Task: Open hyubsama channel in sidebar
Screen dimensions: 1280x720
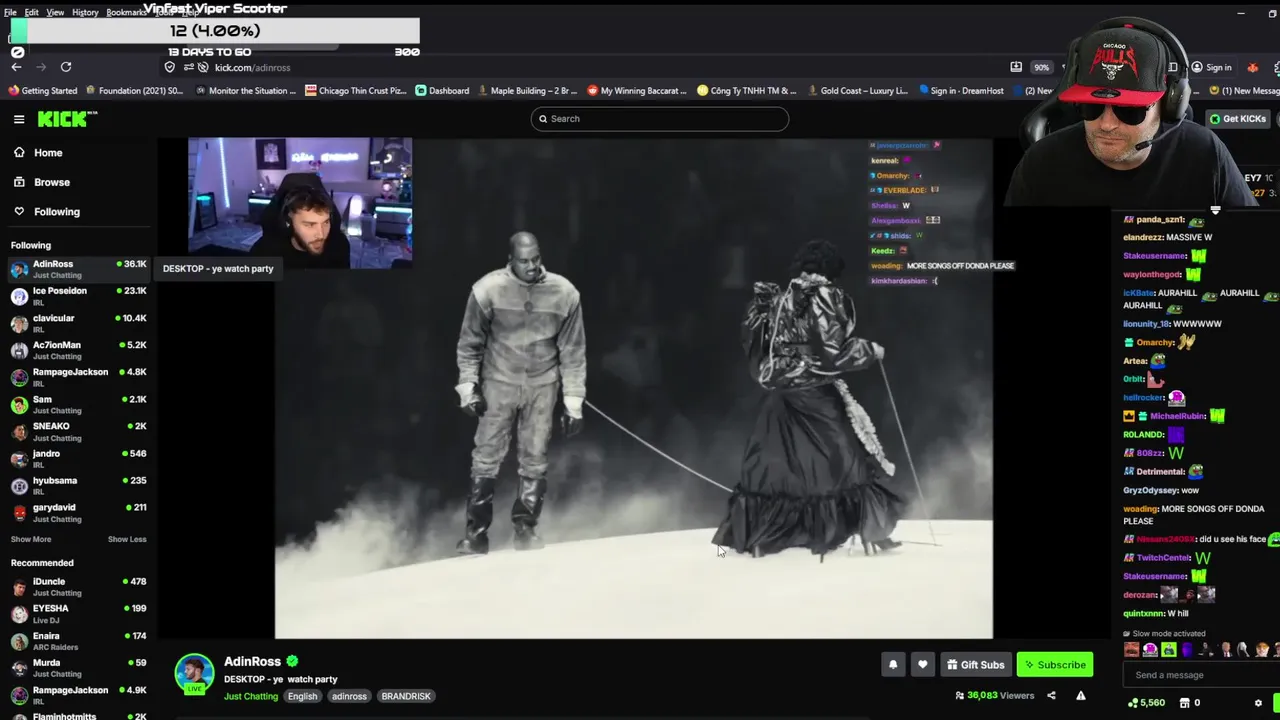Action: pos(78,486)
